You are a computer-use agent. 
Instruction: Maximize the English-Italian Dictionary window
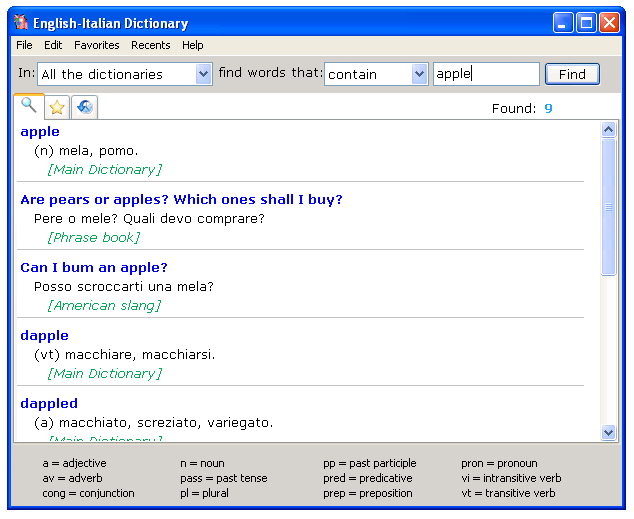click(x=586, y=22)
